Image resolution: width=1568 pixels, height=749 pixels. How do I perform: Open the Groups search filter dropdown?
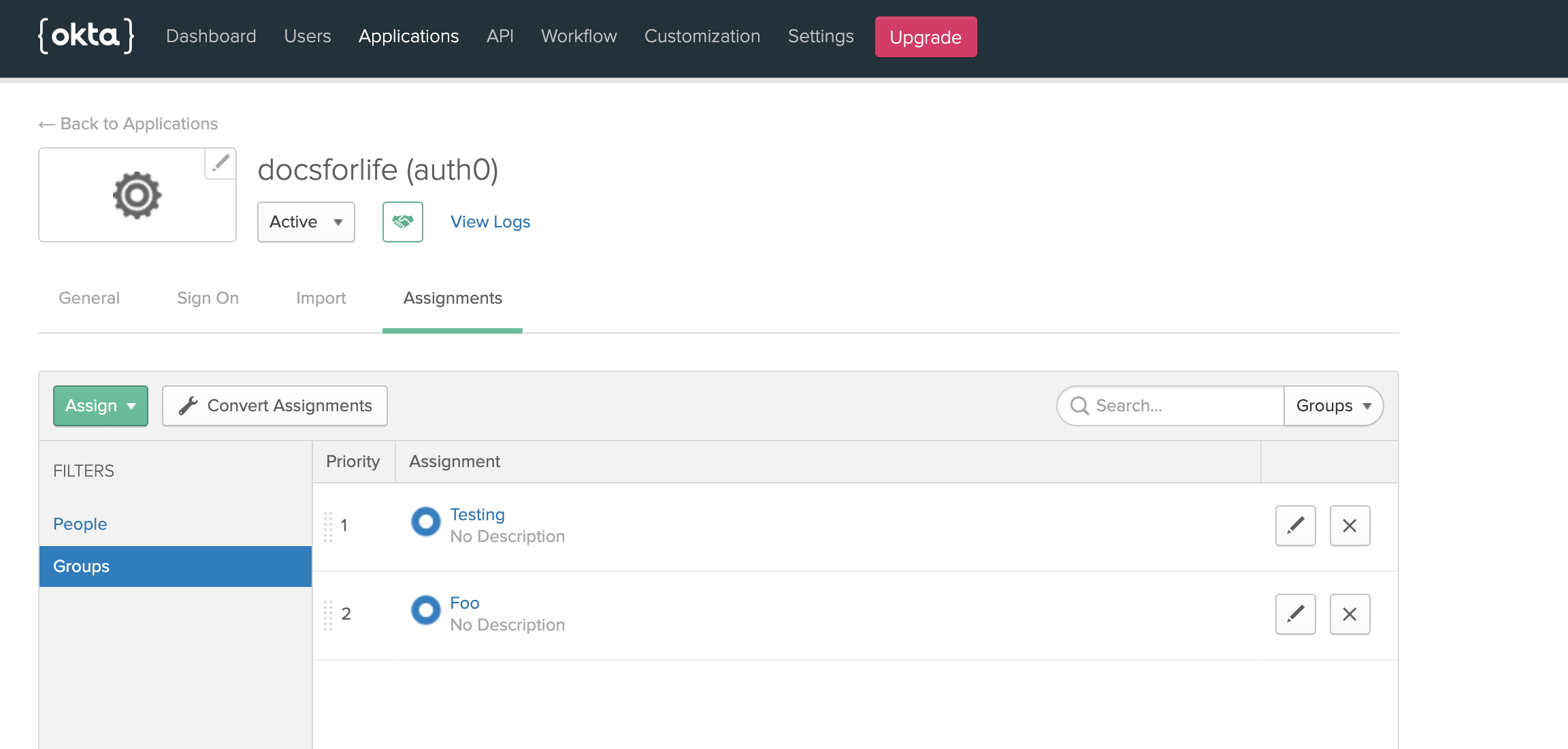point(1333,406)
